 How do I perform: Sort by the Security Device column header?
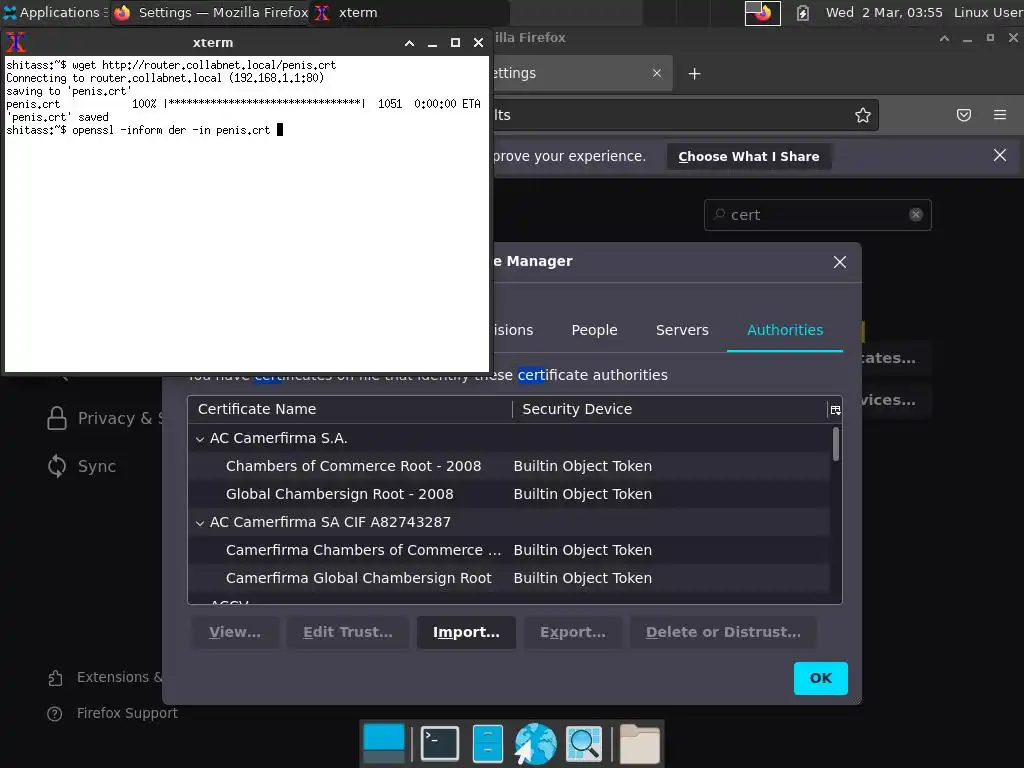(x=670, y=409)
